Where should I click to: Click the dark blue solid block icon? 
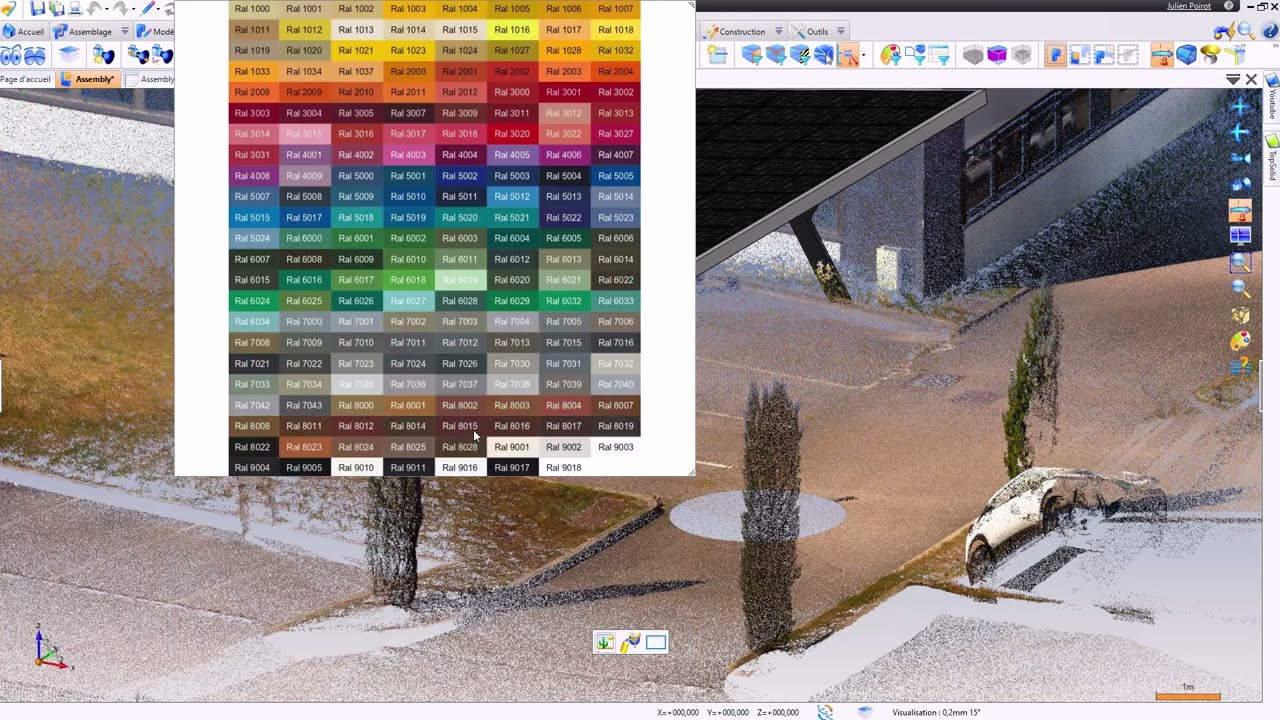(1186, 54)
